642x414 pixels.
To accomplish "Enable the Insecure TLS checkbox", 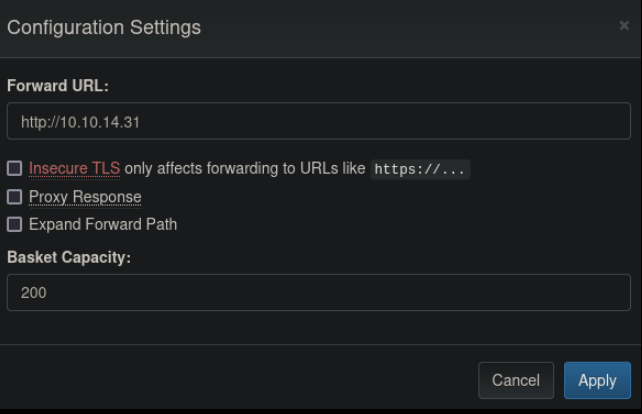I will coord(15,169).
